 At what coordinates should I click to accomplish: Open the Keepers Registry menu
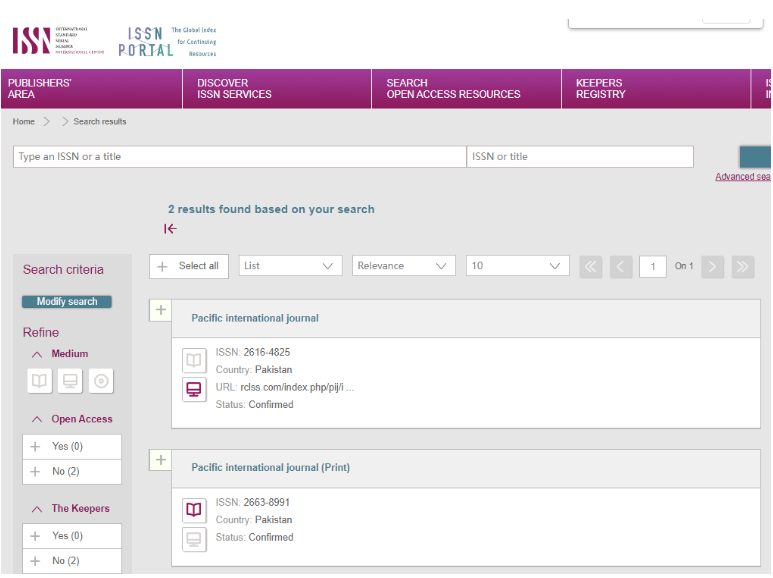tap(600, 89)
